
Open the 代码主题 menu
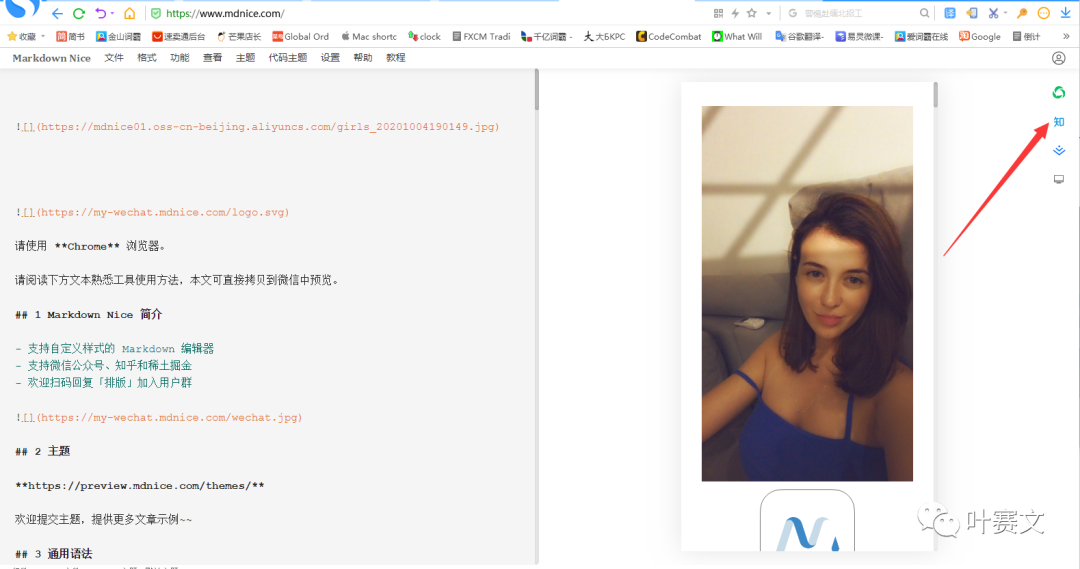click(x=288, y=58)
